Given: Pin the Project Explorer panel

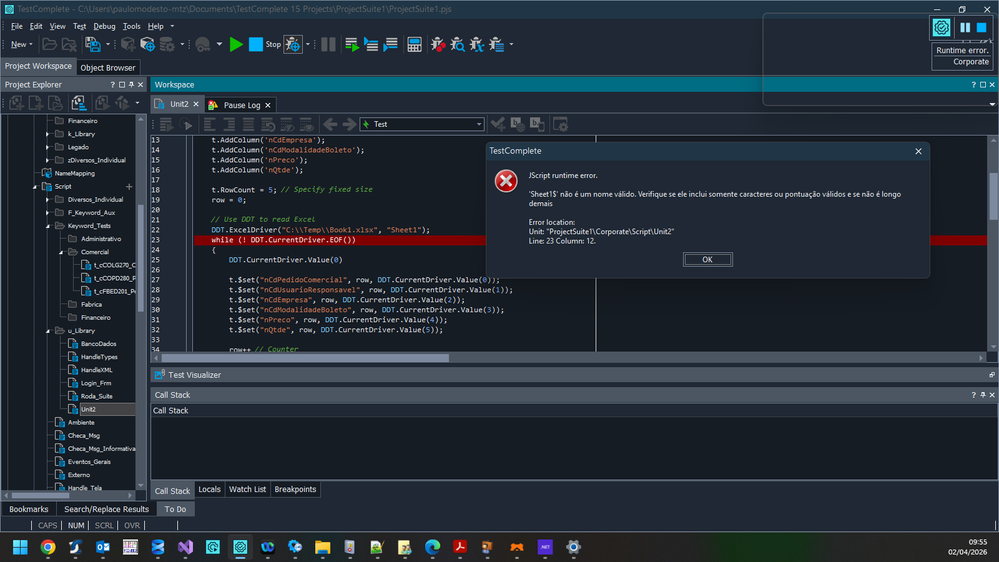Looking at the screenshot, I should coord(129,85).
